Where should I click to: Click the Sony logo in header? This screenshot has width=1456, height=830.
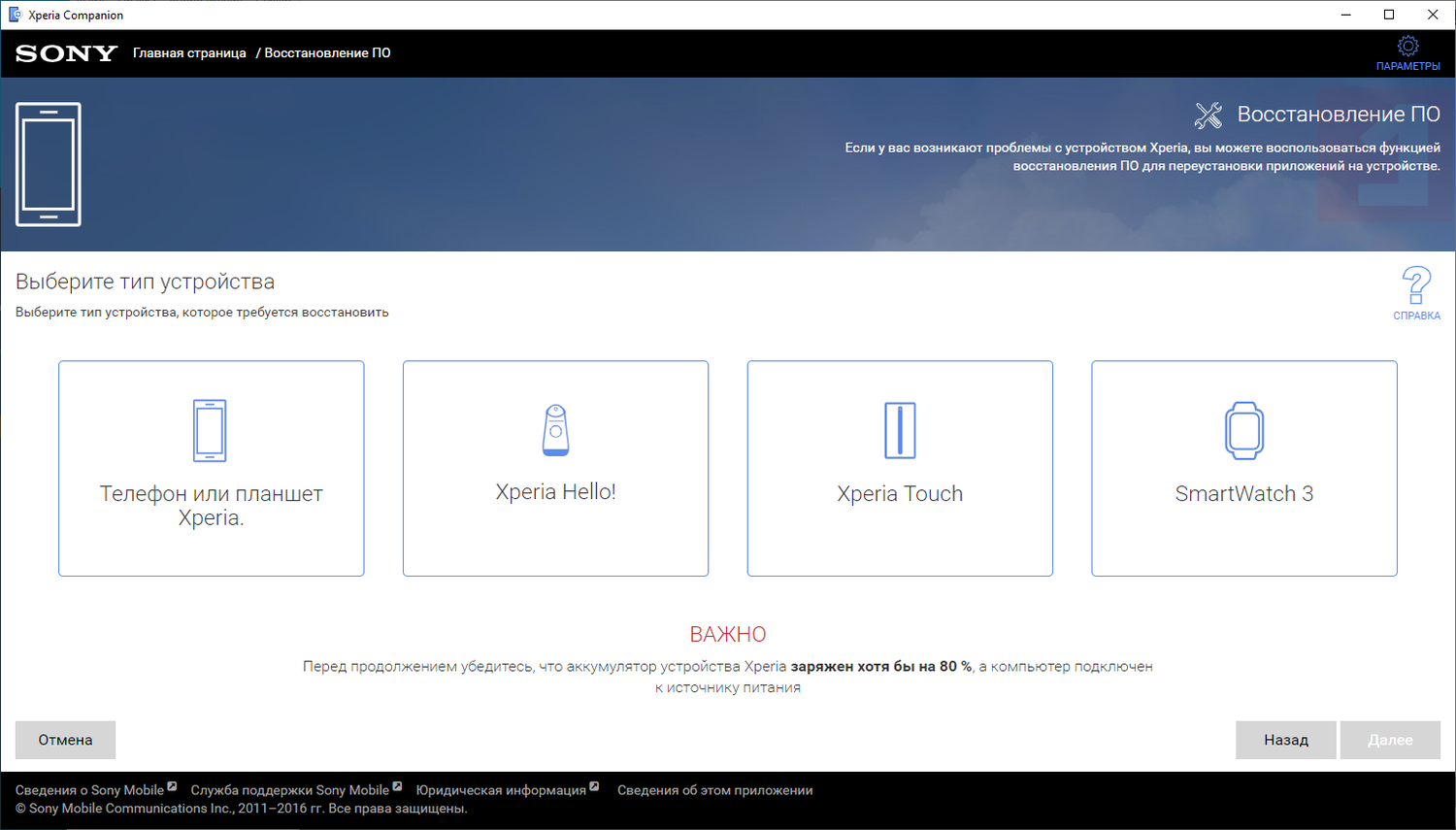click(x=66, y=53)
